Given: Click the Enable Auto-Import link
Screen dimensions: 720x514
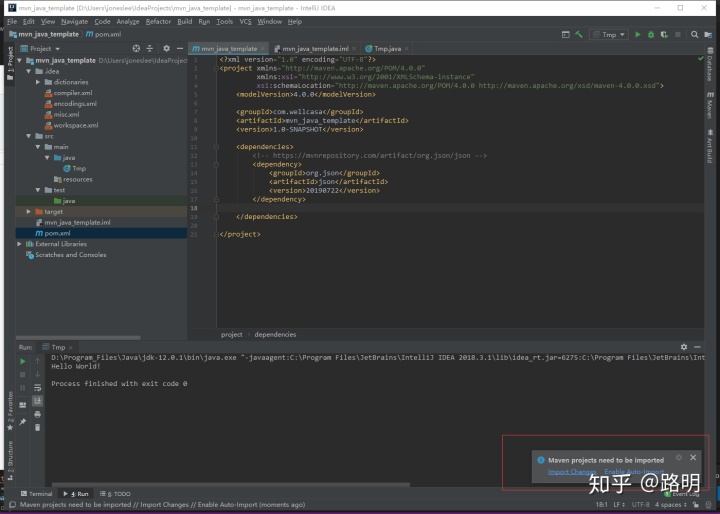Looking at the screenshot, I should (x=634, y=472).
